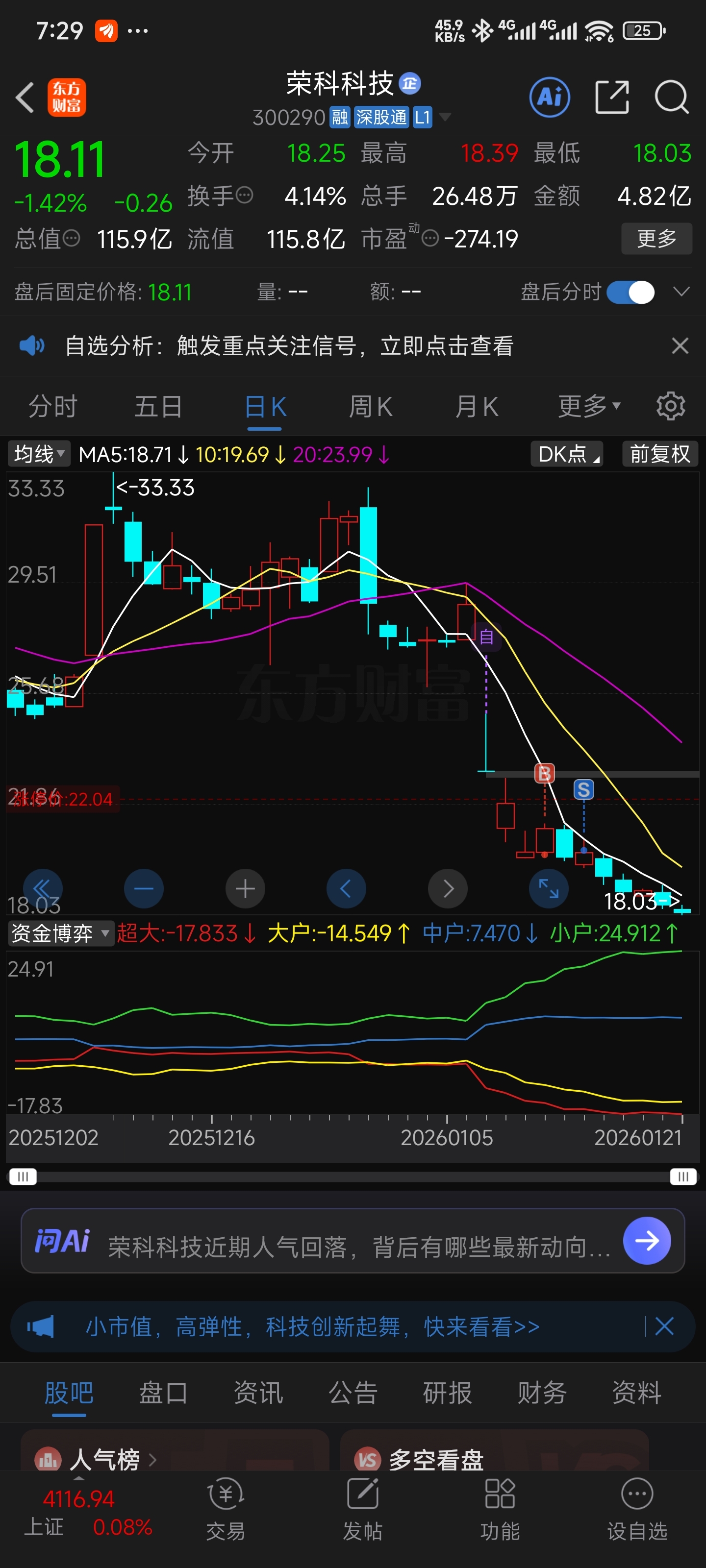
Task: Zoom in the K-line chart with plus
Action: 245,889
